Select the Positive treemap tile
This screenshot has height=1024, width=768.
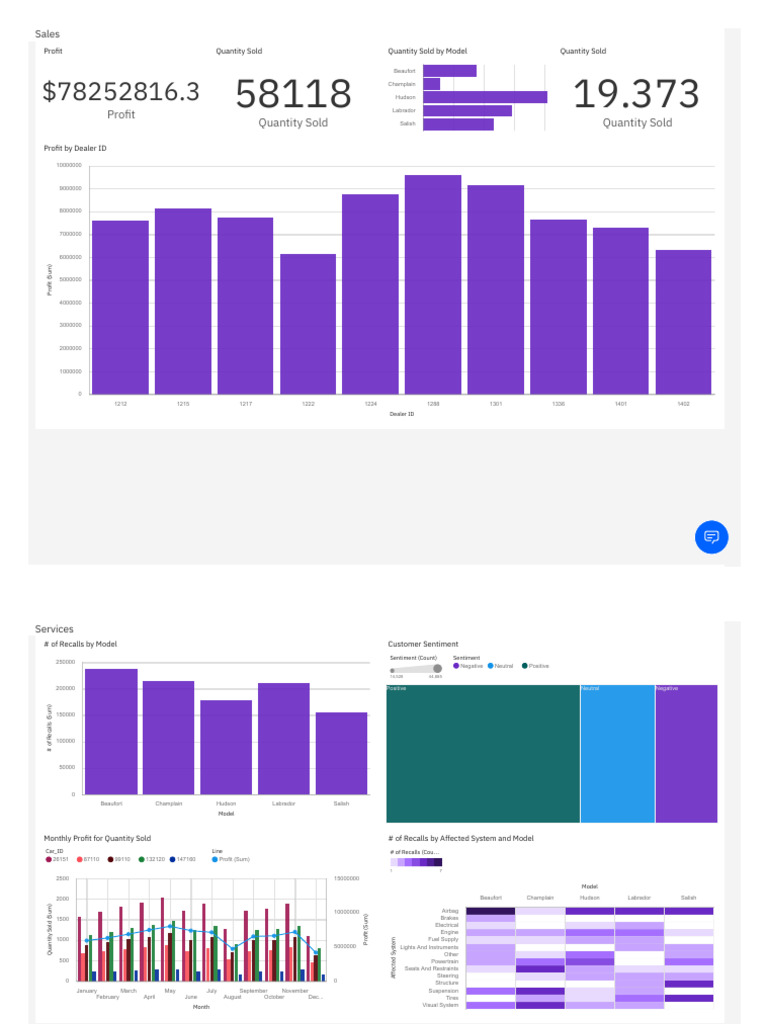[483, 754]
